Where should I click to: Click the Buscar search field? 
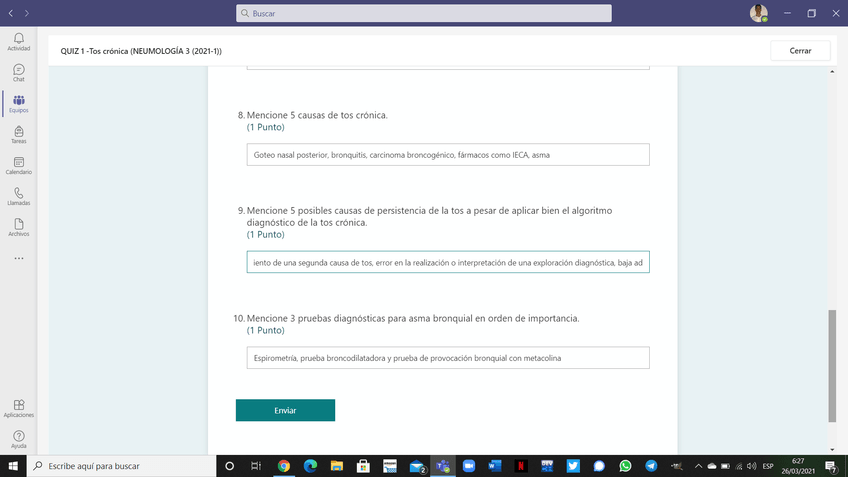coord(423,13)
